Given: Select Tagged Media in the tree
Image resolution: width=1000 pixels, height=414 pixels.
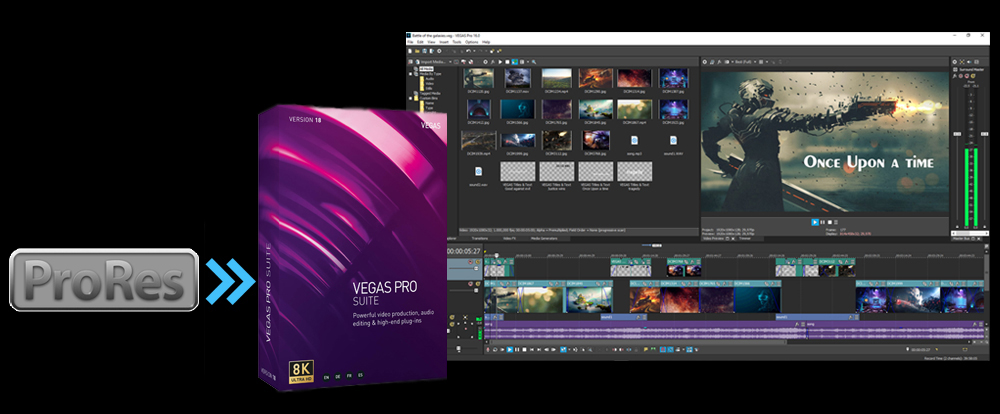Looking at the screenshot, I should pos(430,93).
